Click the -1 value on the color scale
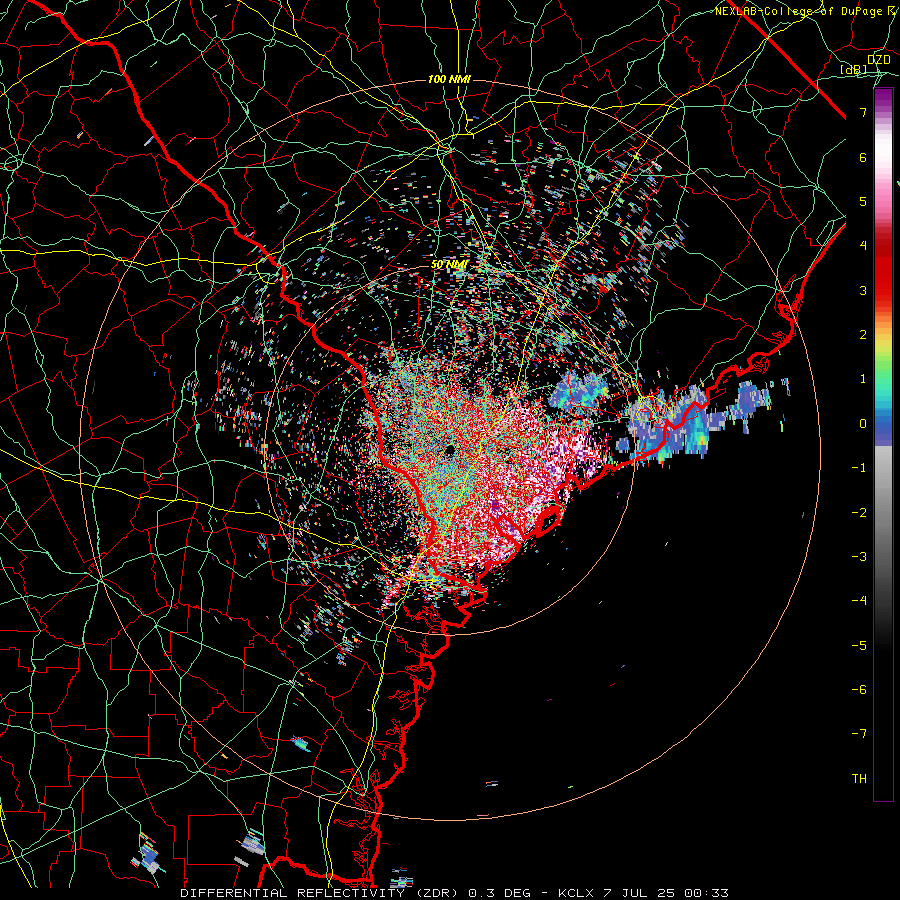 tap(859, 468)
